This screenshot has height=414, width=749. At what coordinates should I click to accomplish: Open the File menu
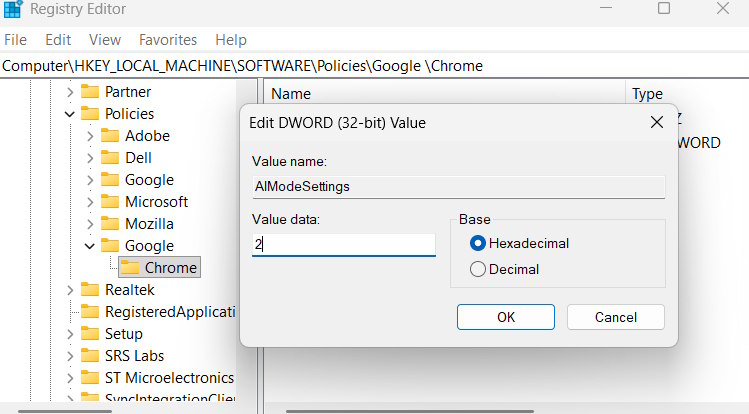click(15, 40)
